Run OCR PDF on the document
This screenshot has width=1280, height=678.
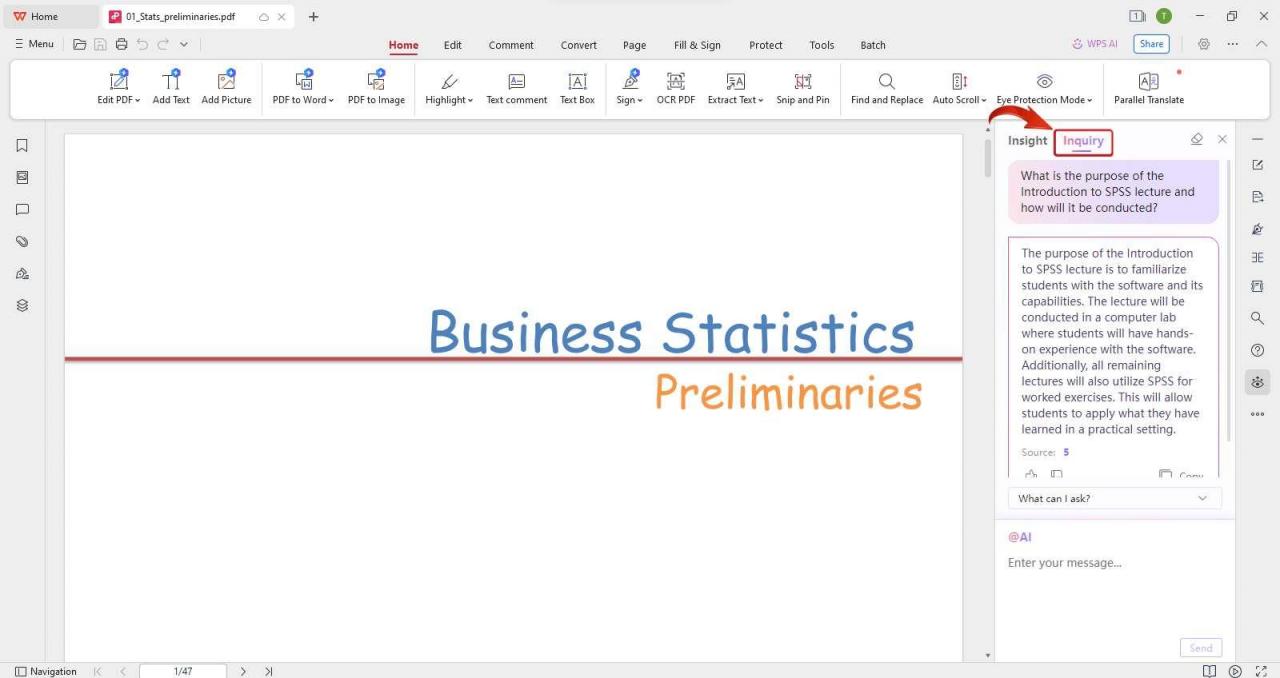(x=675, y=88)
